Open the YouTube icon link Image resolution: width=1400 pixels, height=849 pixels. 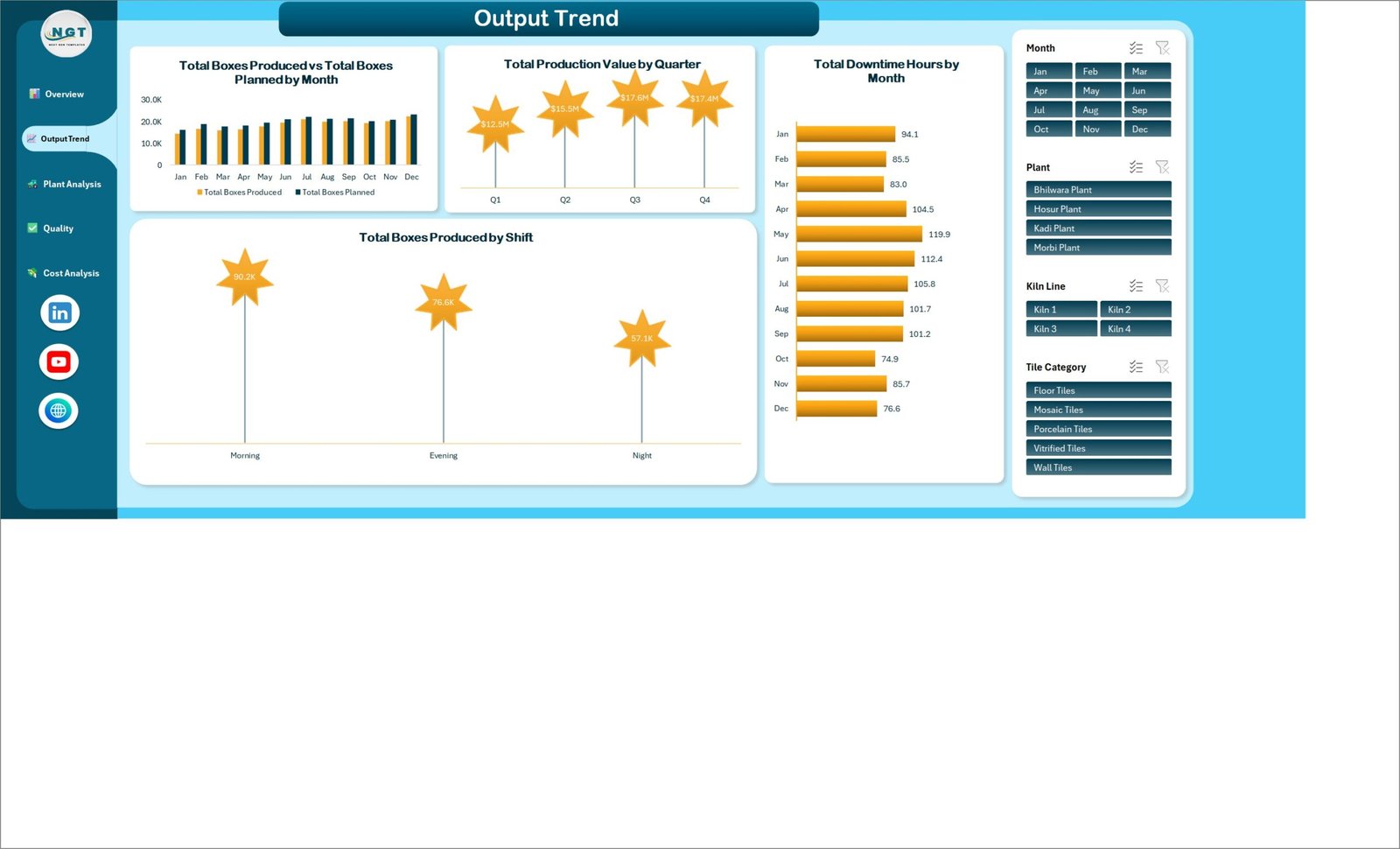pyautogui.click(x=59, y=361)
